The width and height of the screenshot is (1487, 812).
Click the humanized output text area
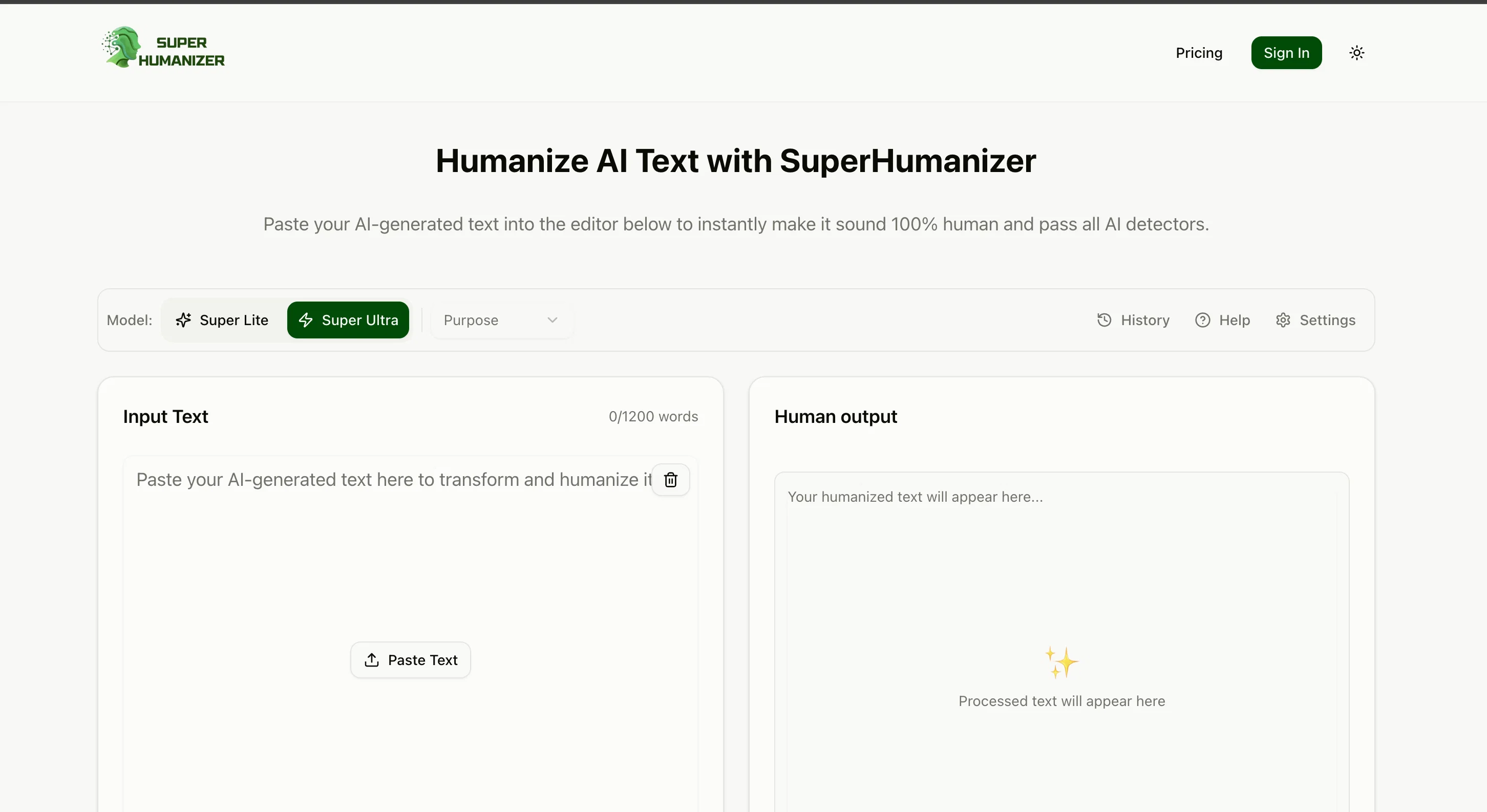[1061, 642]
